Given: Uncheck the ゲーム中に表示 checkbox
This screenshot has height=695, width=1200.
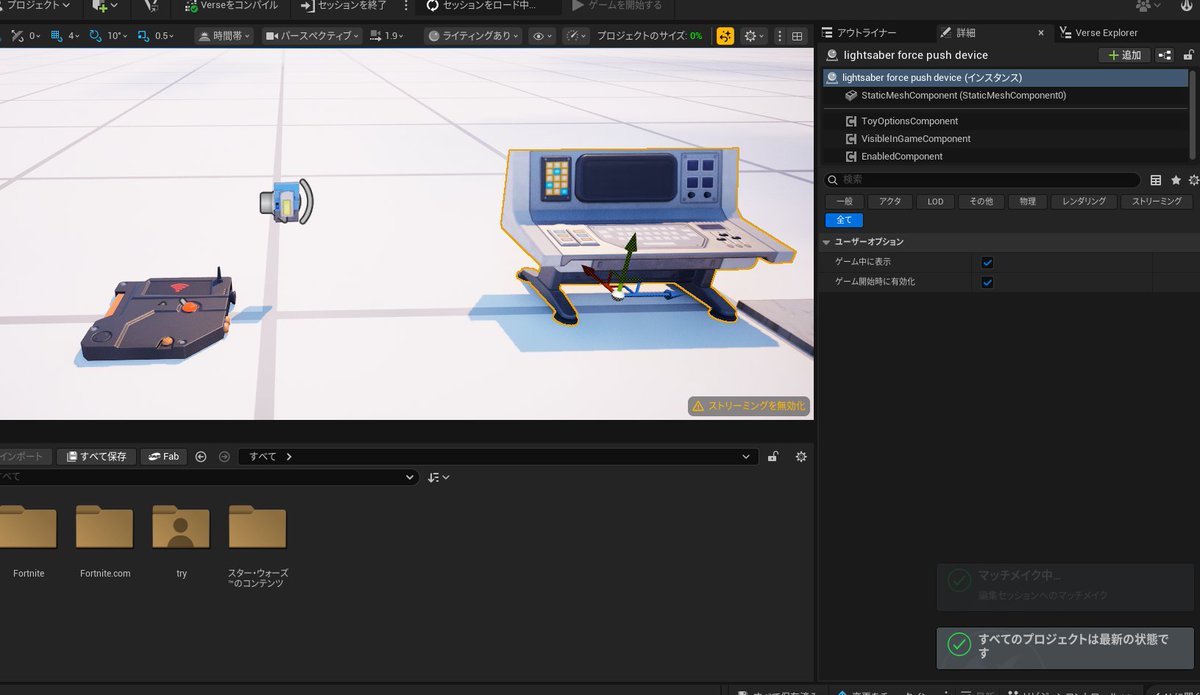Looking at the screenshot, I should [x=987, y=262].
